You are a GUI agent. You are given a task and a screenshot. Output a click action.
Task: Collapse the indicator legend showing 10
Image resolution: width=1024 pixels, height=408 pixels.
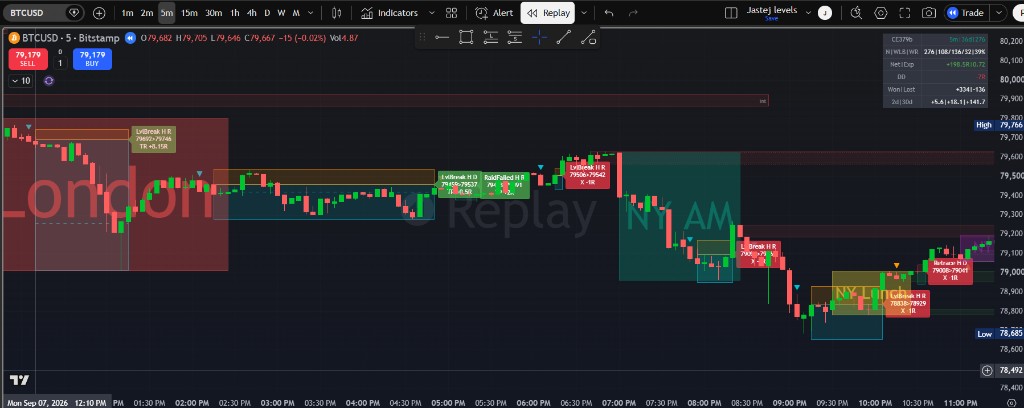tap(20, 81)
